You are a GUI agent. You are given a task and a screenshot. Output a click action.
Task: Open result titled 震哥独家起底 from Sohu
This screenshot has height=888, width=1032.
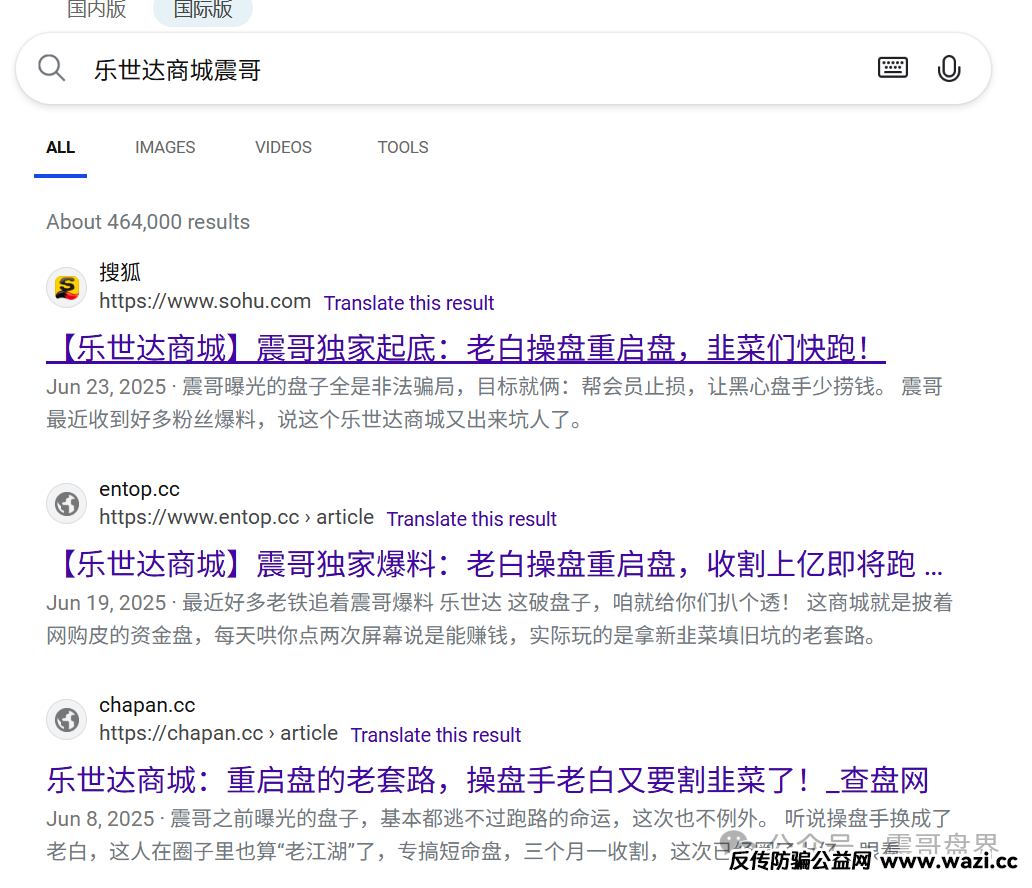coord(466,348)
